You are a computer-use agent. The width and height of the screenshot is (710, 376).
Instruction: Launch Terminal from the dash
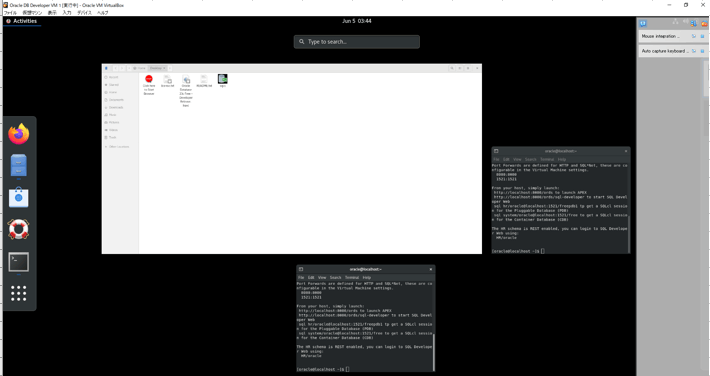(19, 262)
